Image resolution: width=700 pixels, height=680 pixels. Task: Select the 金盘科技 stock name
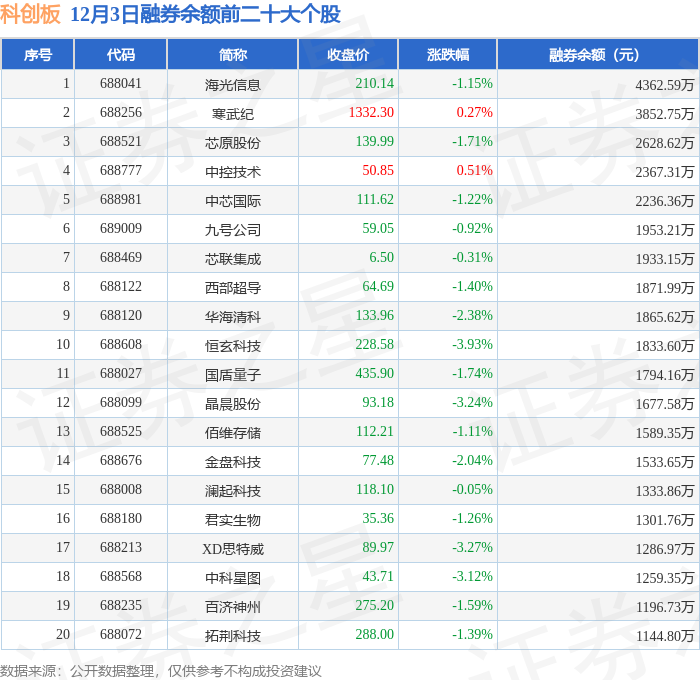point(233,462)
